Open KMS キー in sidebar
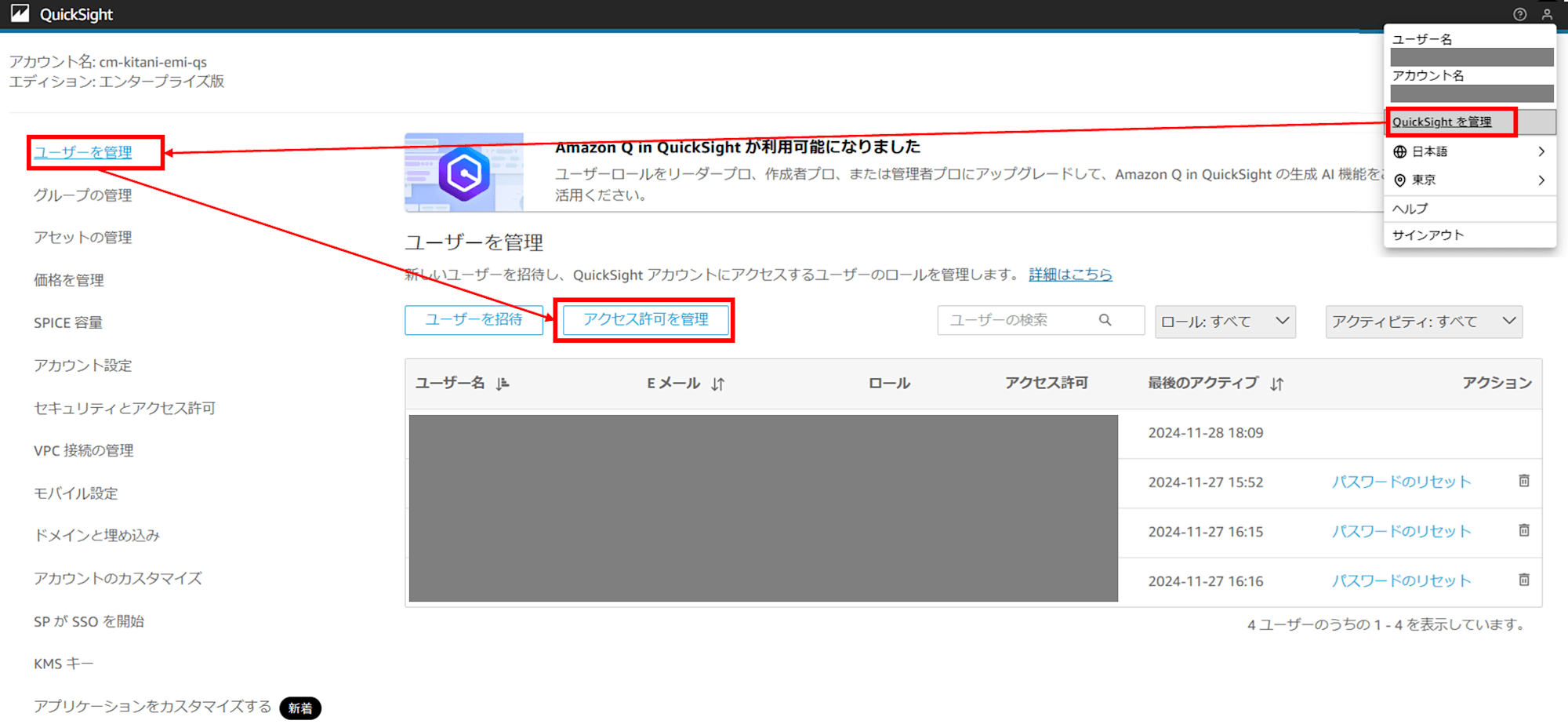Screen dimensions: 1568x724 tap(64, 664)
